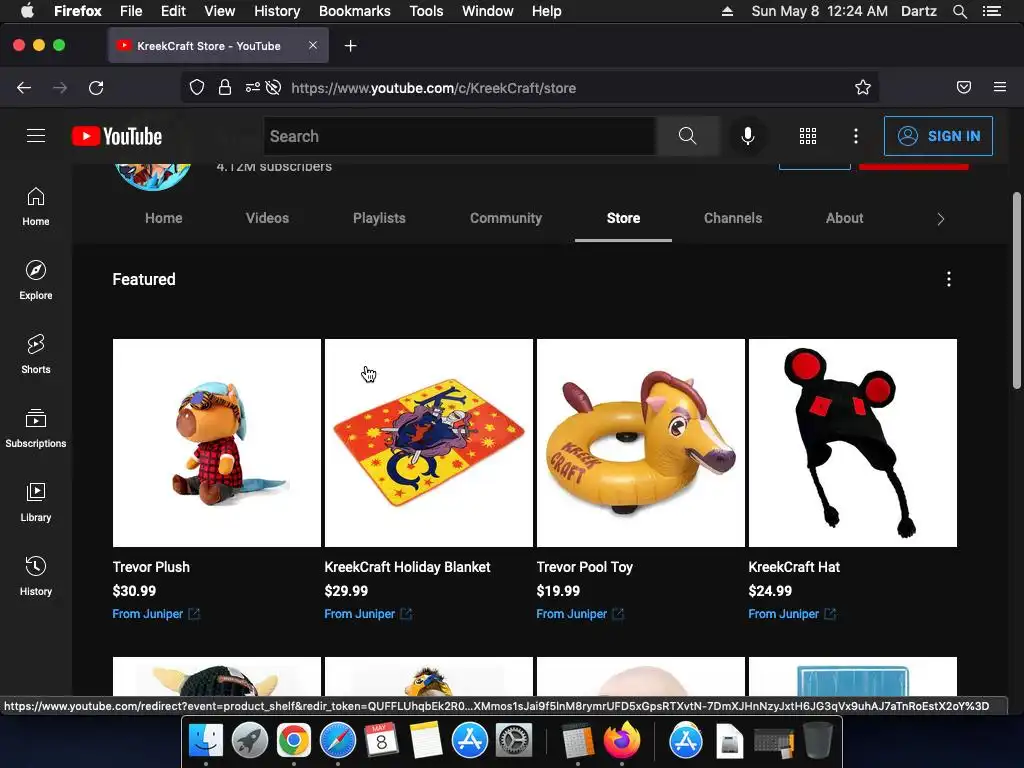Open a new browser tab
1024x768 pixels.
[351, 46]
